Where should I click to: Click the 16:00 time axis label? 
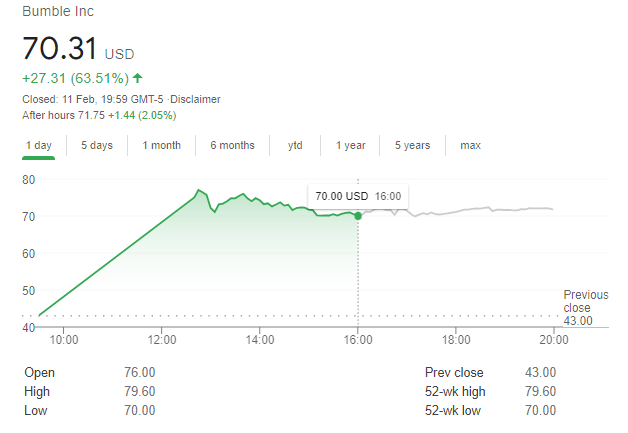358,340
